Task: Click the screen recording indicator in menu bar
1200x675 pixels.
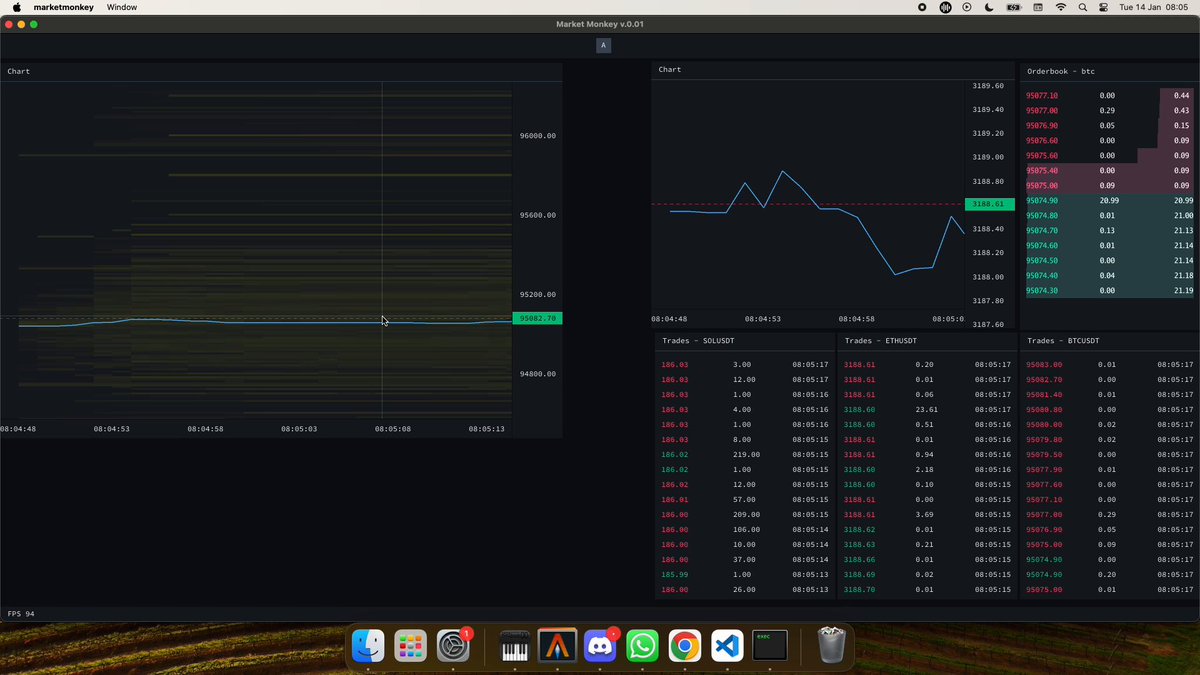Action: pos(922,7)
